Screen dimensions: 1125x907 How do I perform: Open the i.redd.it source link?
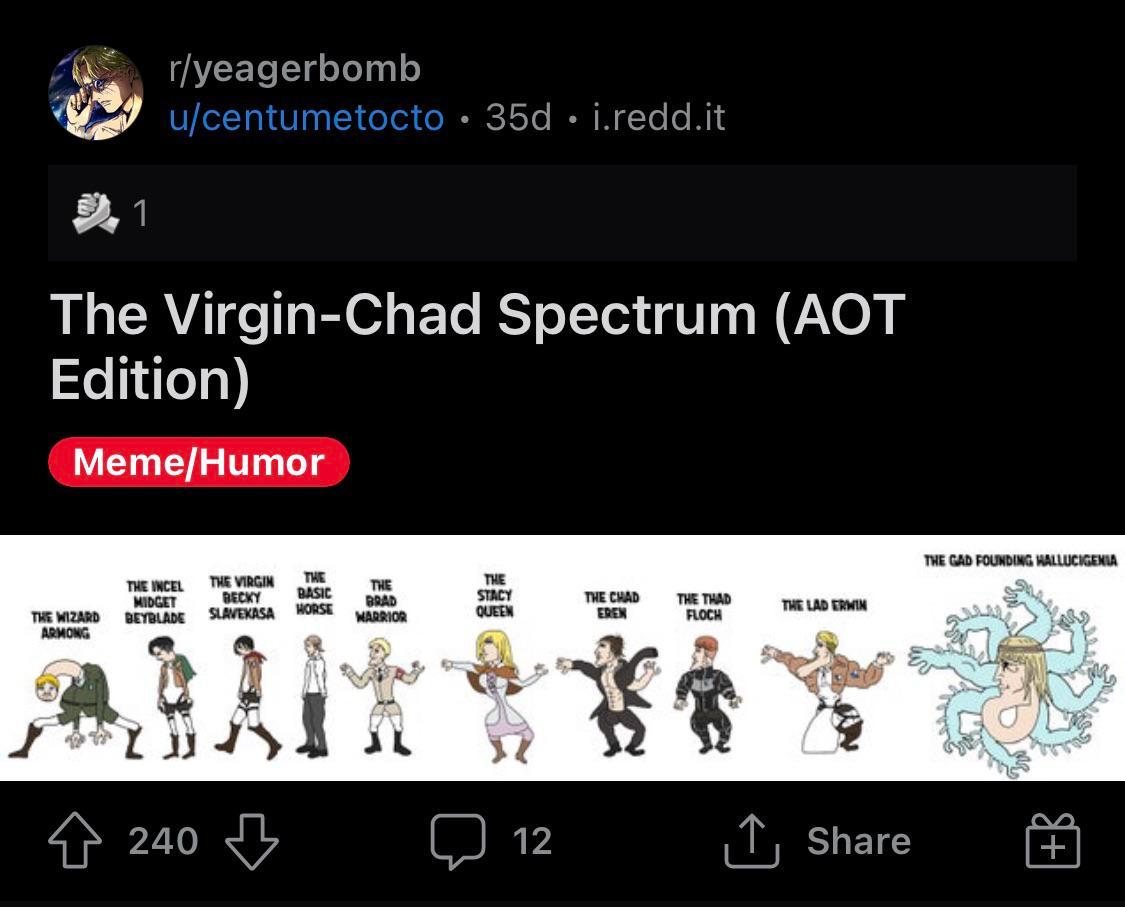pos(658,118)
